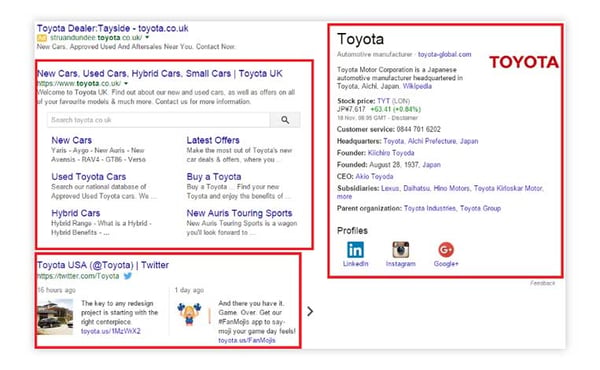Click 'more' under Subsidiaries list
Screen dimensions: 600x370
344,196
